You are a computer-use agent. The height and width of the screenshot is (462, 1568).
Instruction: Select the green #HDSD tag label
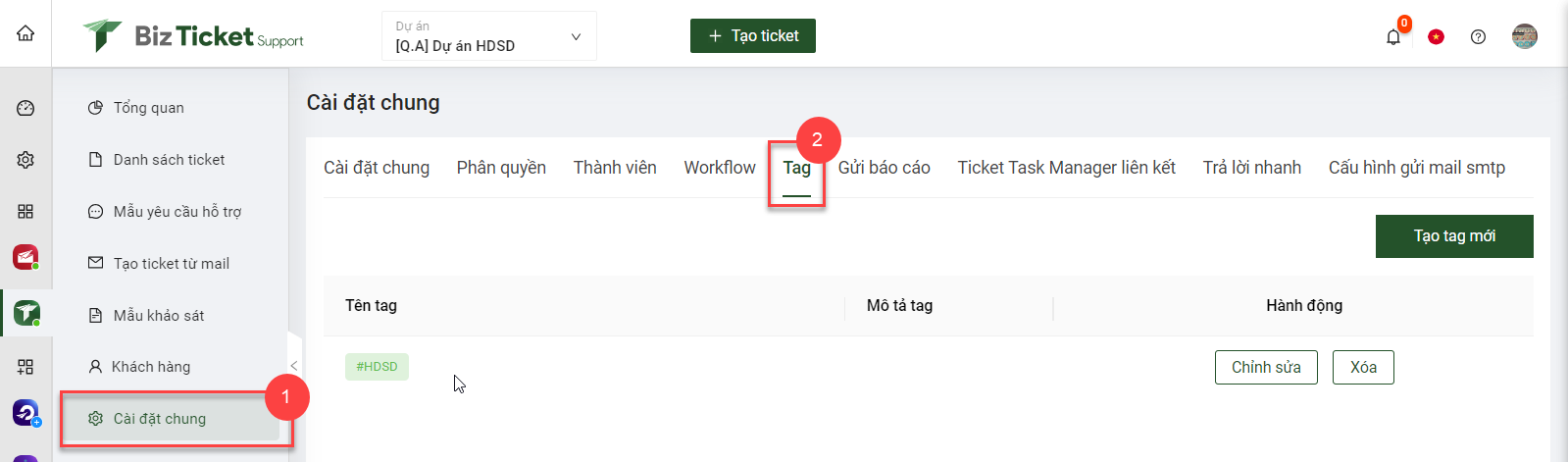point(377,367)
